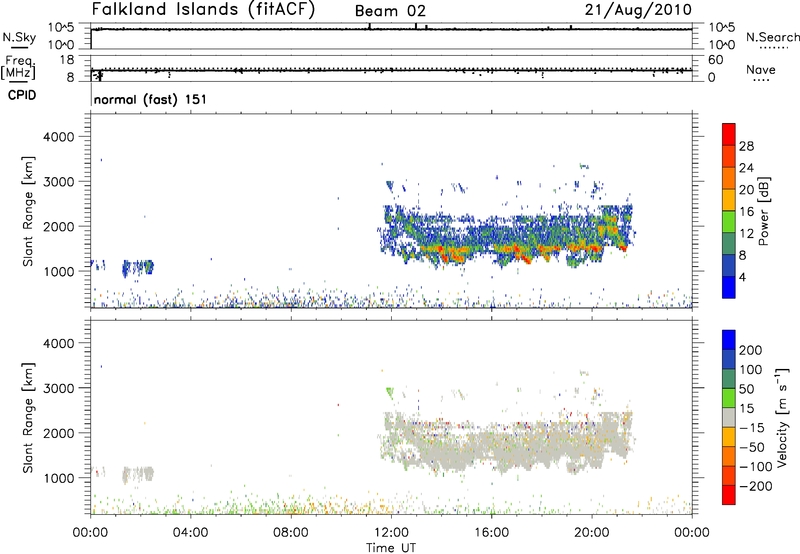Viewport: 800px width, 554px height.
Task: Click the 'Velocity [m s-1]' colorbar title
Action: pyautogui.click(x=781, y=417)
